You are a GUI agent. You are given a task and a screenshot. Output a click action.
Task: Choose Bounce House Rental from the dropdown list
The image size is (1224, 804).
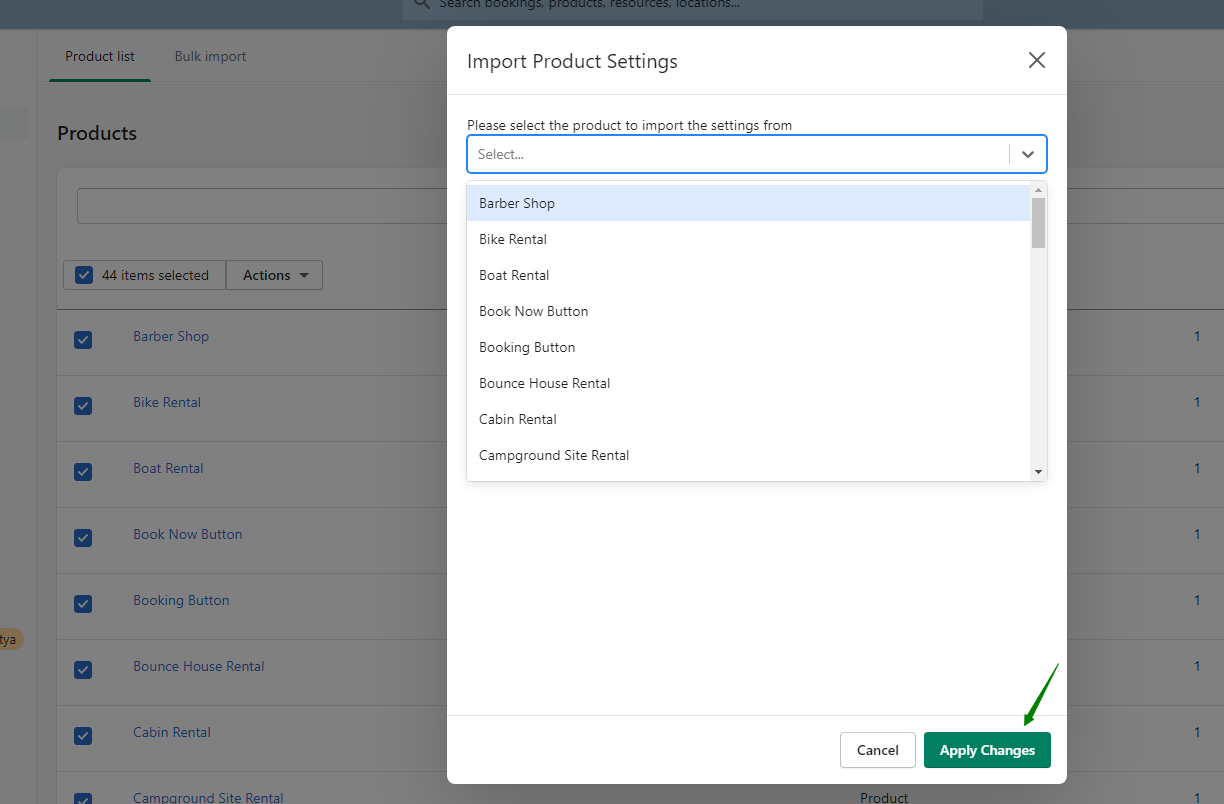click(749, 383)
